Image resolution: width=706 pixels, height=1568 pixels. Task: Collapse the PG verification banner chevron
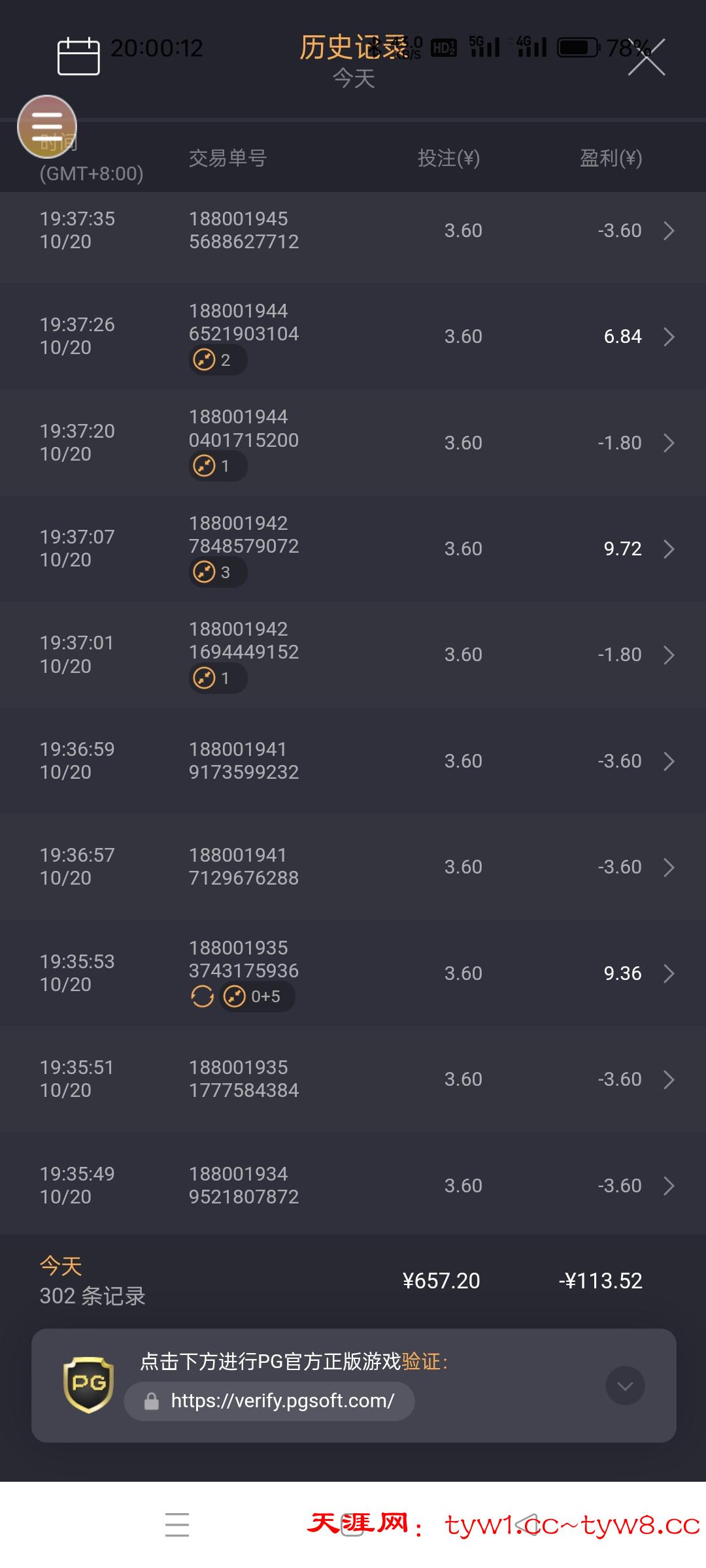pyautogui.click(x=625, y=1385)
